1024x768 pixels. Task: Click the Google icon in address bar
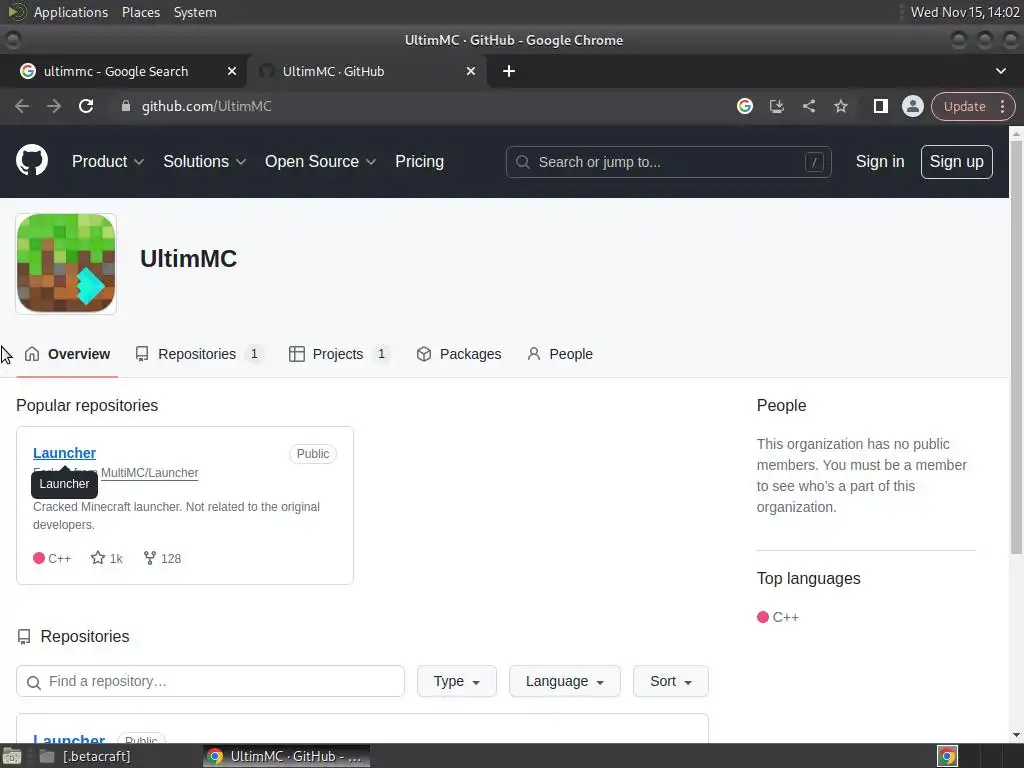click(744, 106)
